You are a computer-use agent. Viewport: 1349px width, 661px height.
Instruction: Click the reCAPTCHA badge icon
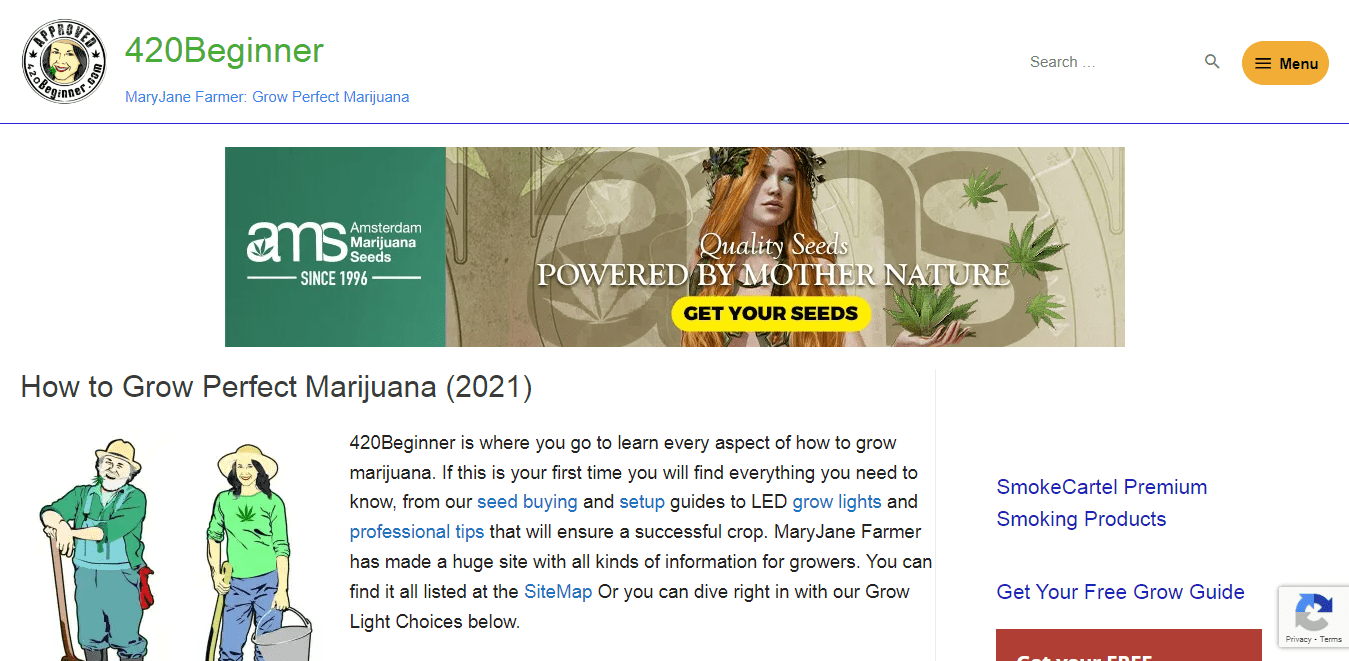pos(1313,610)
